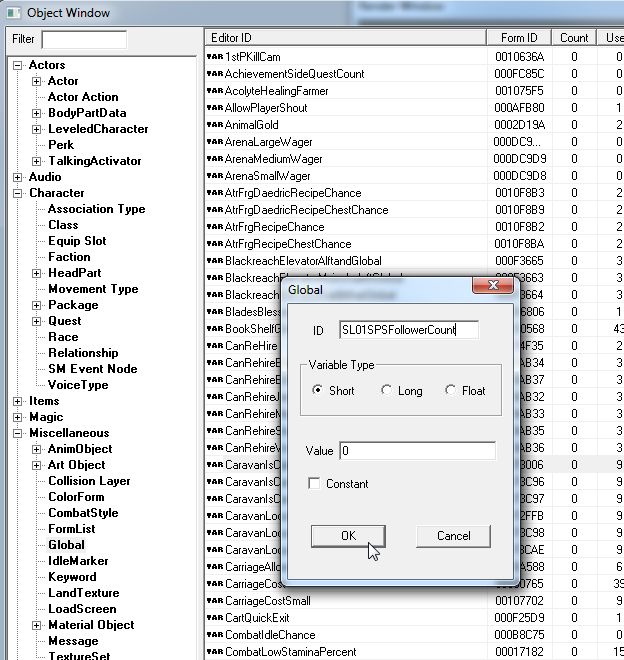Select the Equip Slot tree item
The height and width of the screenshot is (660, 624).
tap(77, 241)
